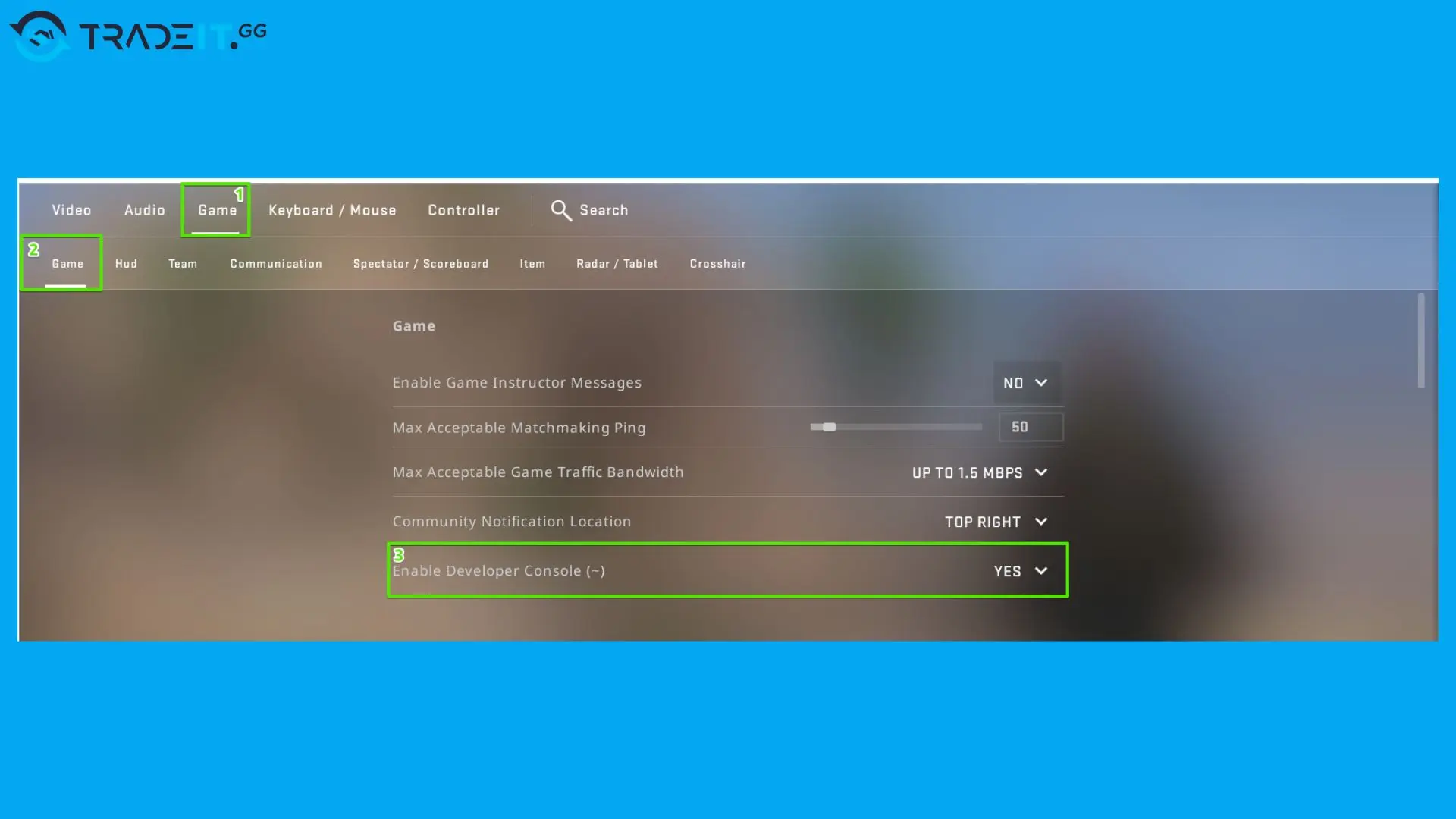Adjust the Max Acceptable Matchmaking Ping slider
The image size is (1456, 819).
(x=896, y=427)
